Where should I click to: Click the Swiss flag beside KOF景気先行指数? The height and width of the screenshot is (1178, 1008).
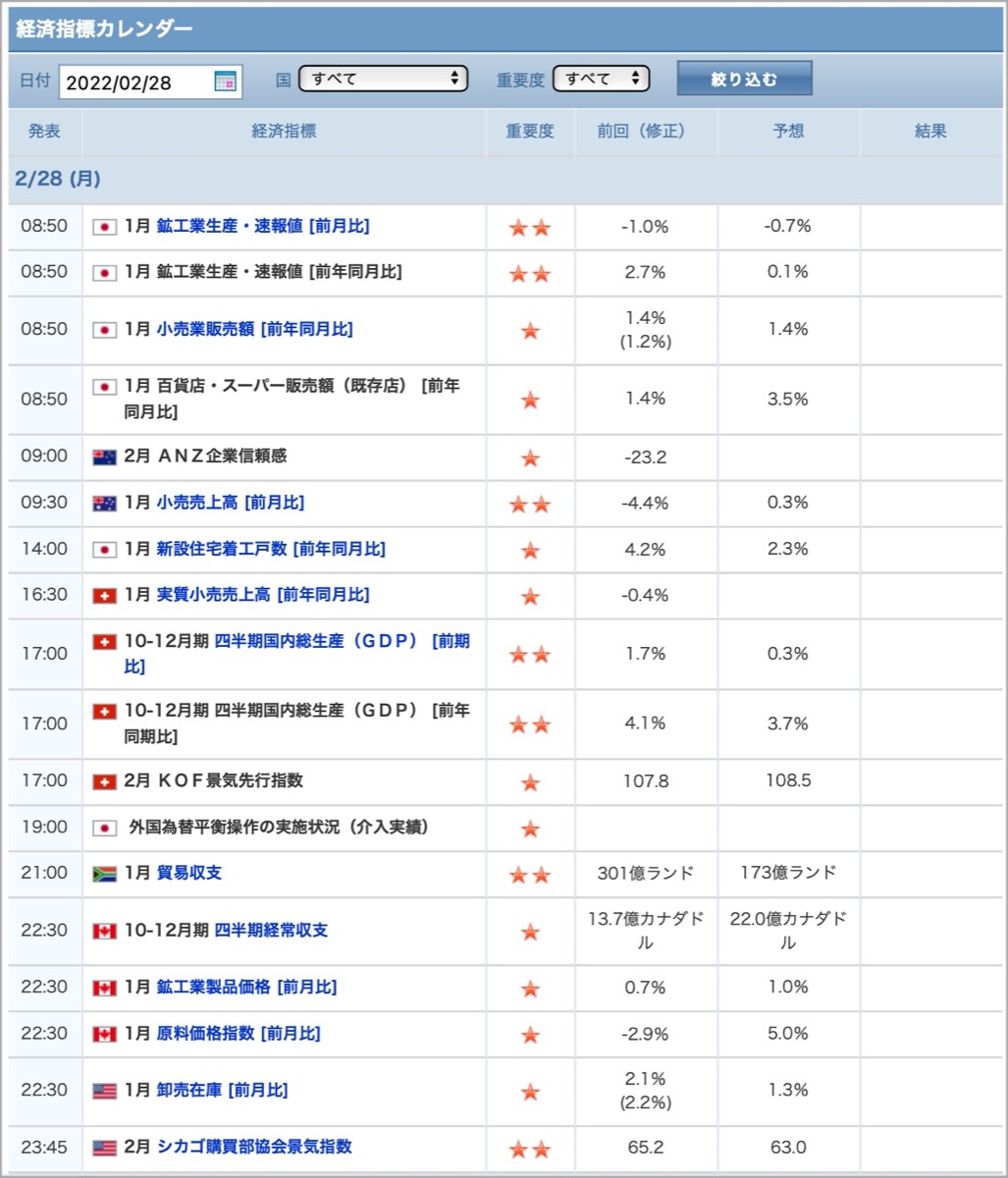click(x=104, y=782)
